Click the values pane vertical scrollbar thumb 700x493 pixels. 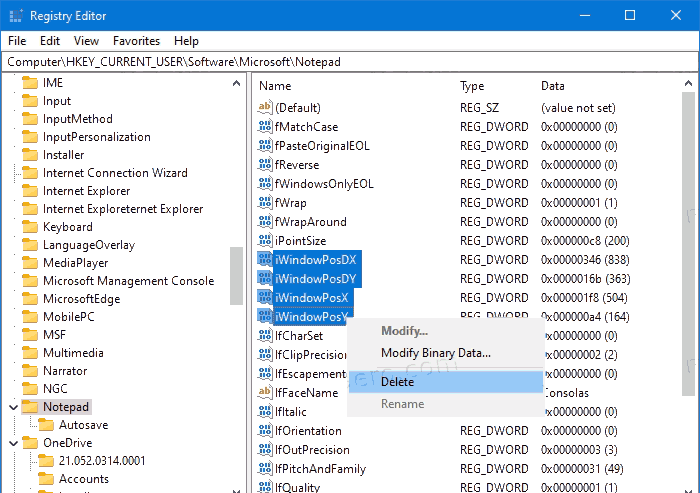688,243
